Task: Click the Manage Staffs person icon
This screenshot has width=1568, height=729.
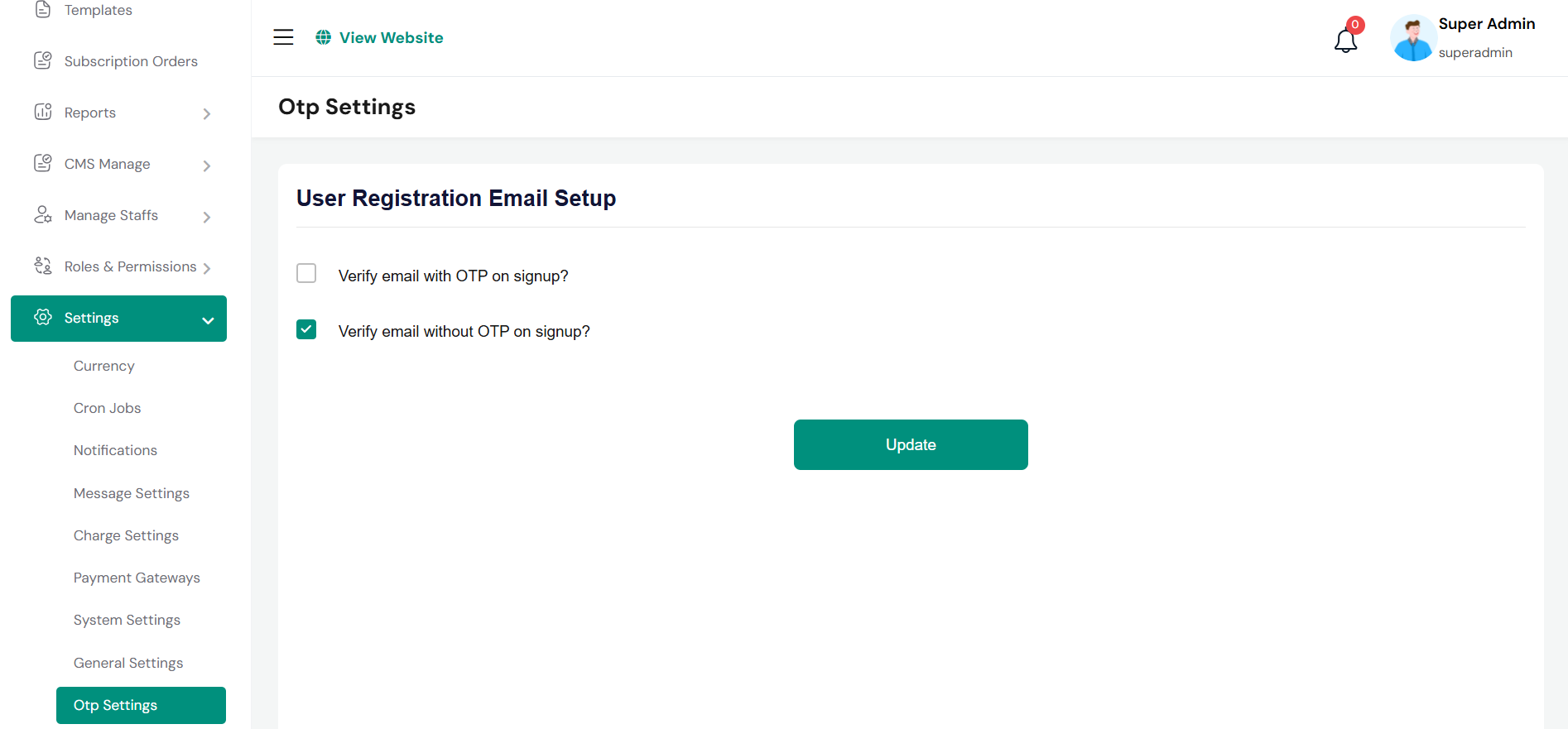Action: (x=43, y=215)
